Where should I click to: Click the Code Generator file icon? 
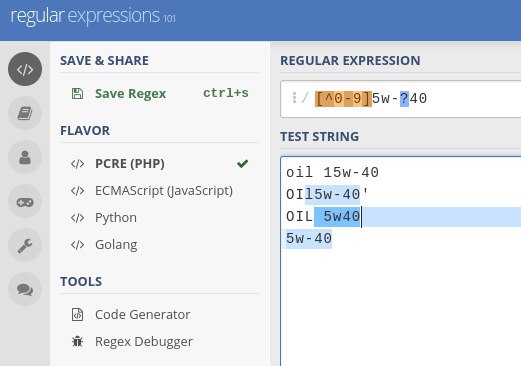pos(77,314)
